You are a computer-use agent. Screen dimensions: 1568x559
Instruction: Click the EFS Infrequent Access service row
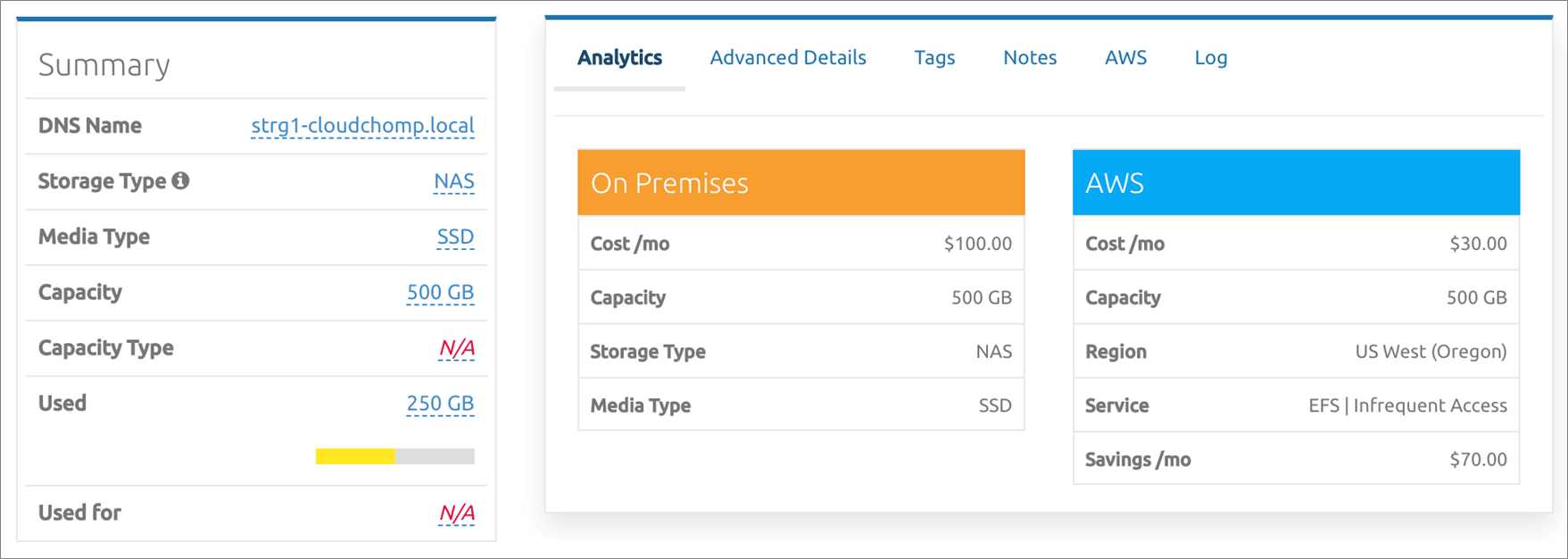(x=1296, y=405)
